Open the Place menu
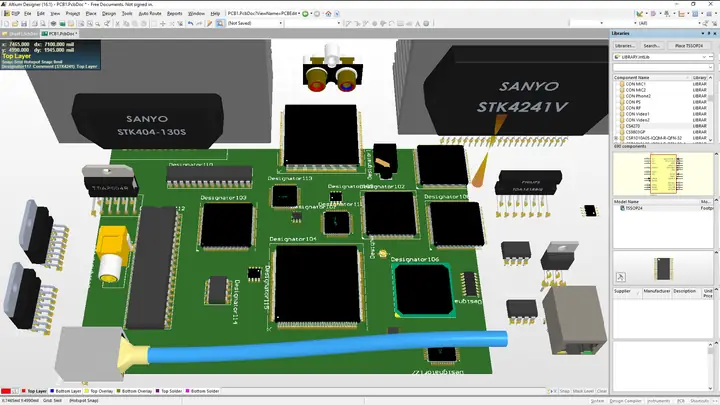The width and height of the screenshot is (720, 405). 91,14
